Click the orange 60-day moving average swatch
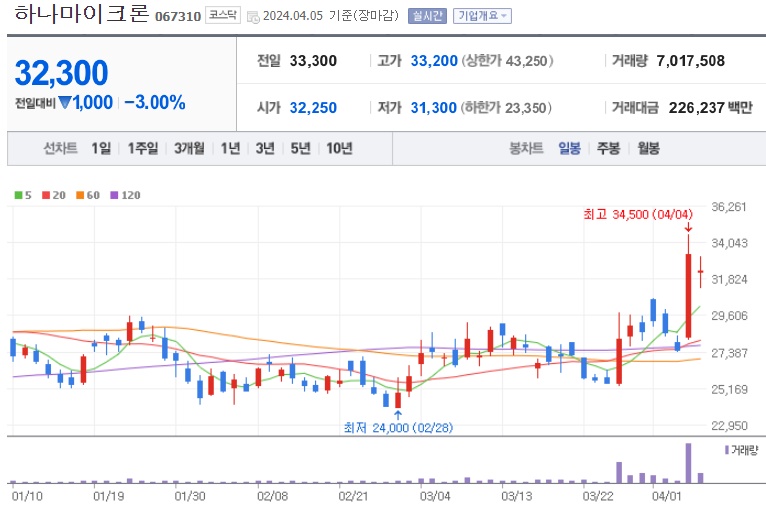Viewport: 766px width, 509px height. pyautogui.click(x=80, y=195)
